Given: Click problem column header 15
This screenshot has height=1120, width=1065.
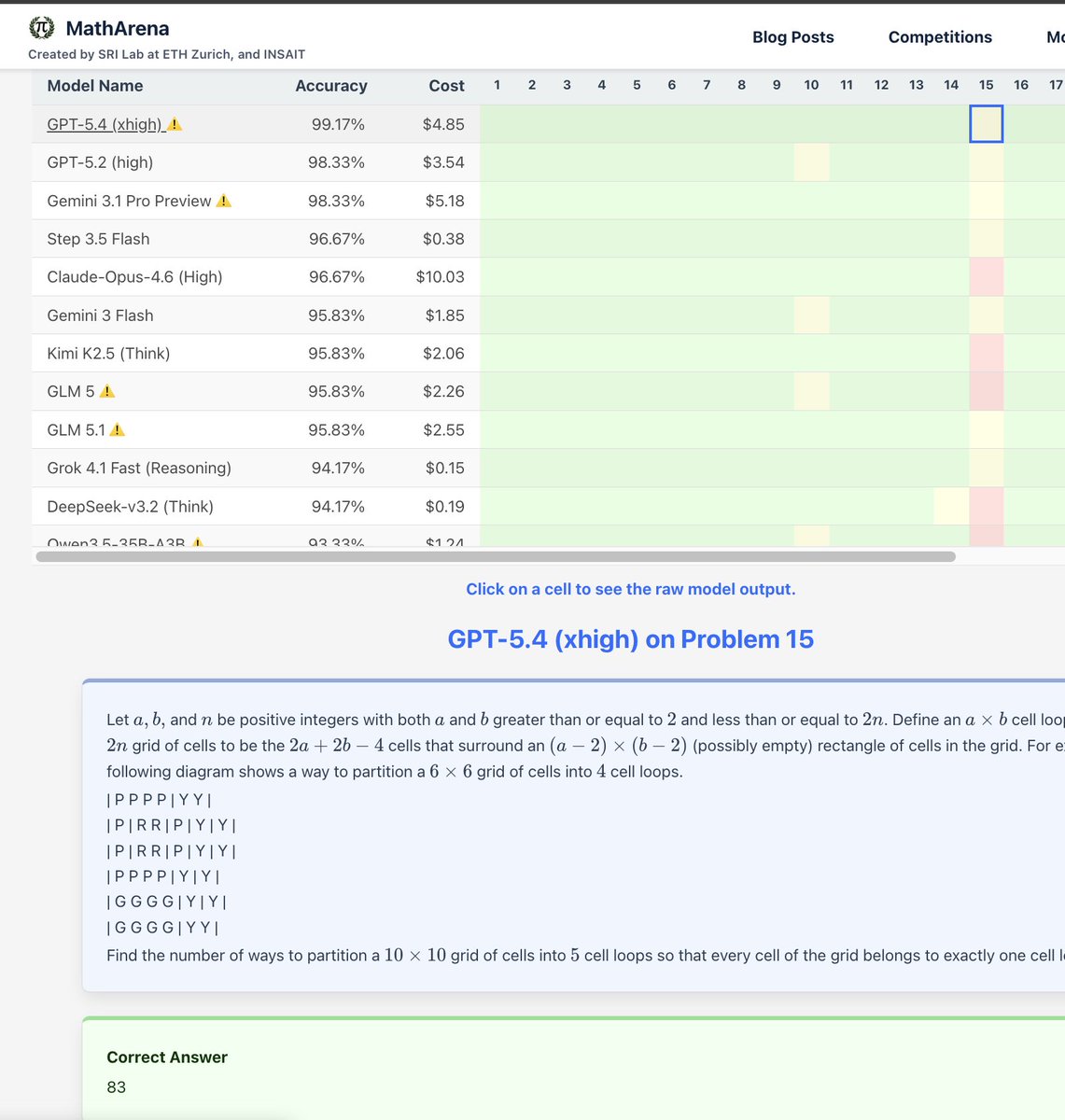Looking at the screenshot, I should click(x=987, y=85).
